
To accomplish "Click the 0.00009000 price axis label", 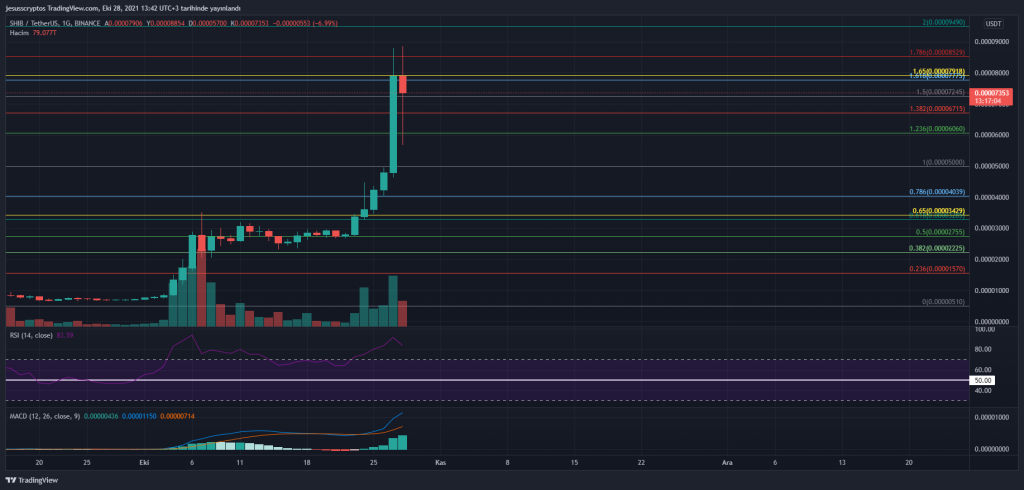I will tap(992, 42).
